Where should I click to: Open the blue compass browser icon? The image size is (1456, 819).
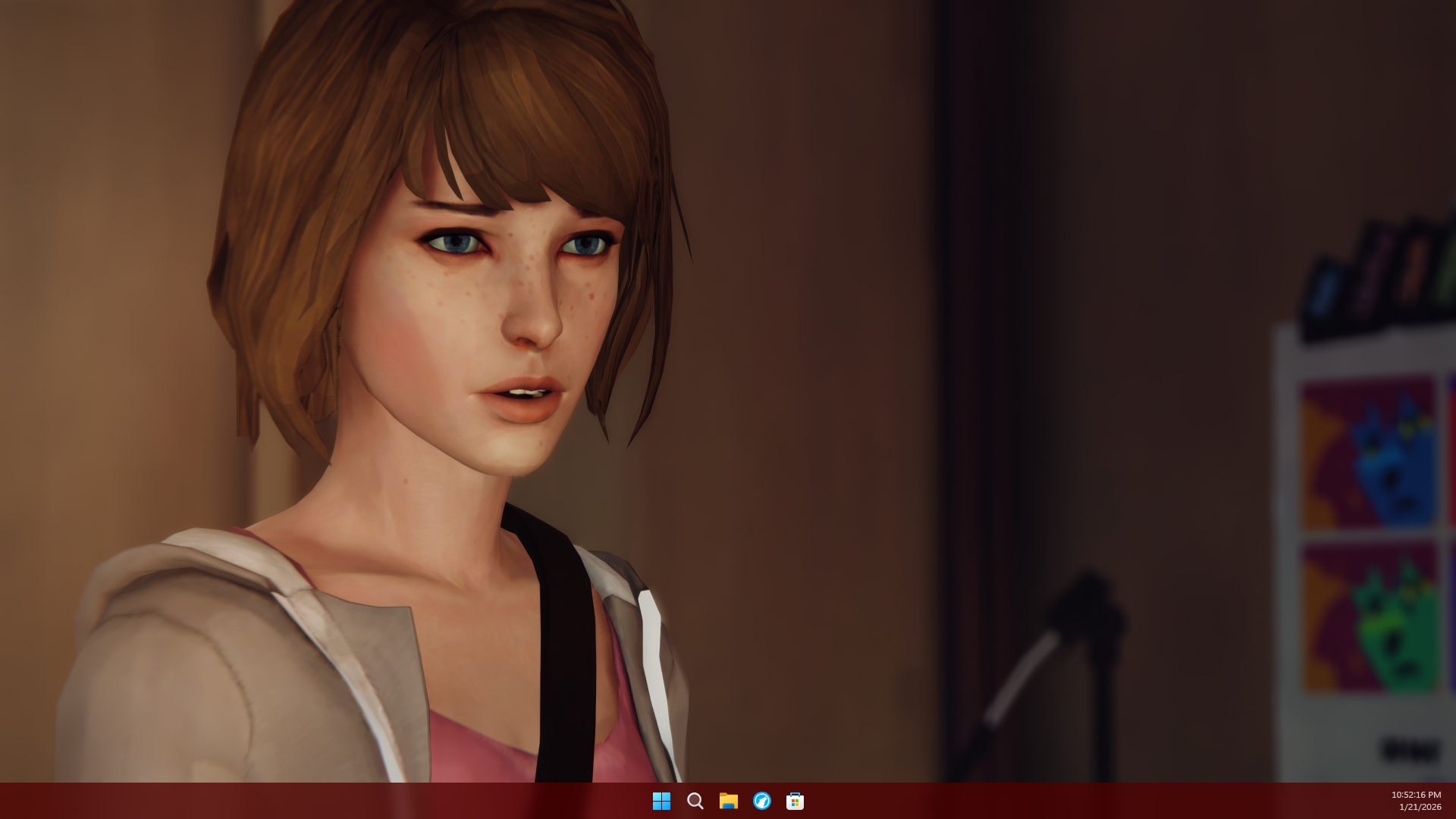coord(761,801)
